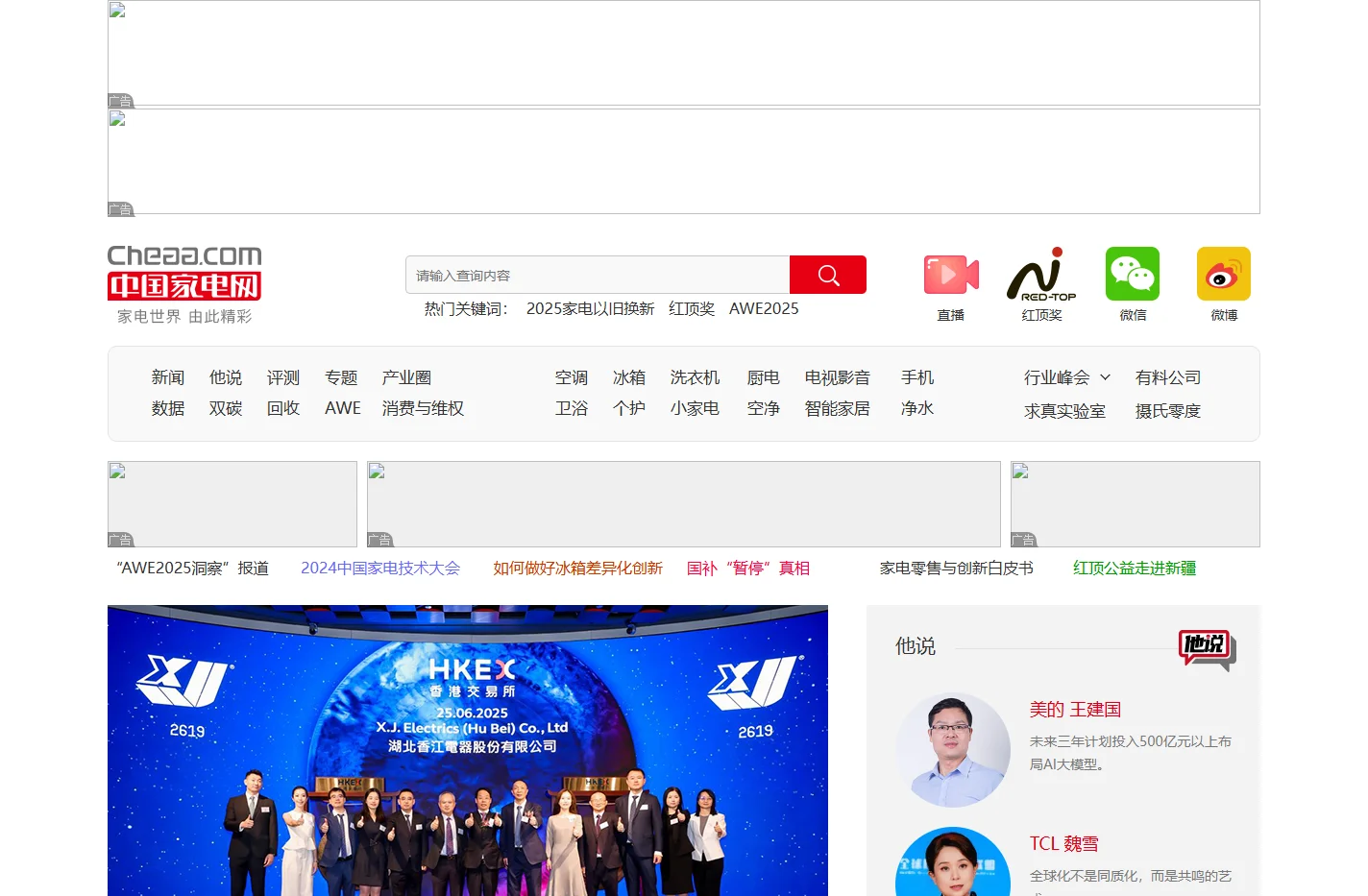The image size is (1368, 896).
Task: Open the RED-TOP 红顶奖 icon
Action: coord(1041,275)
